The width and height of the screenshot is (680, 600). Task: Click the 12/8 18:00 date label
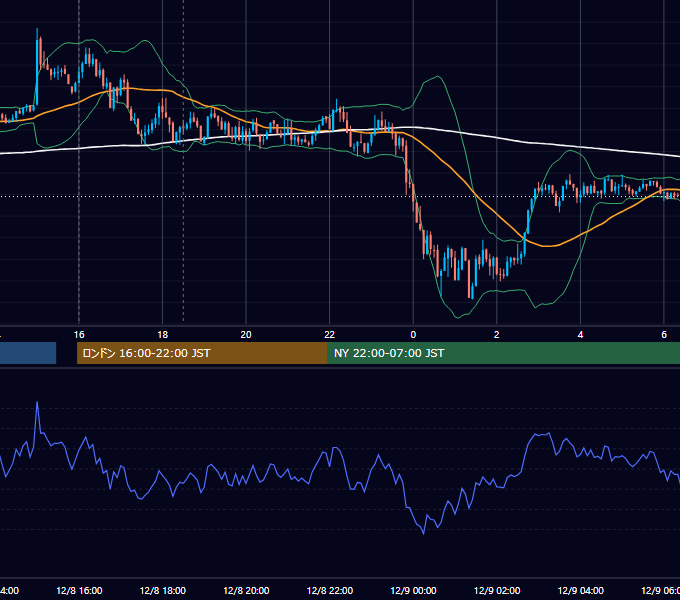163,590
